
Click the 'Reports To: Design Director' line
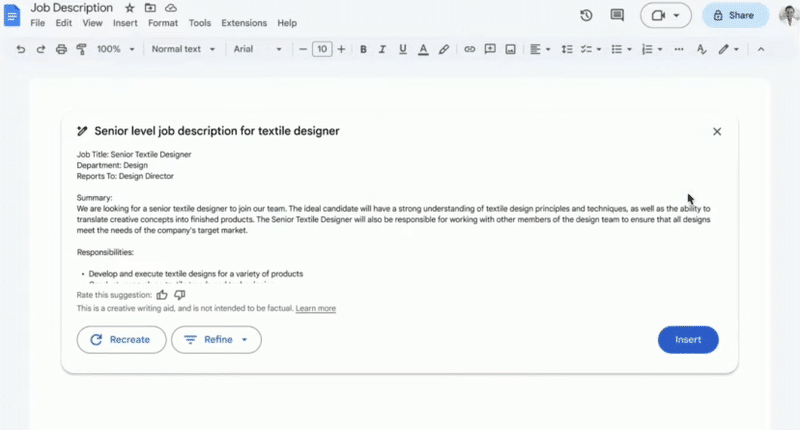(x=125, y=176)
